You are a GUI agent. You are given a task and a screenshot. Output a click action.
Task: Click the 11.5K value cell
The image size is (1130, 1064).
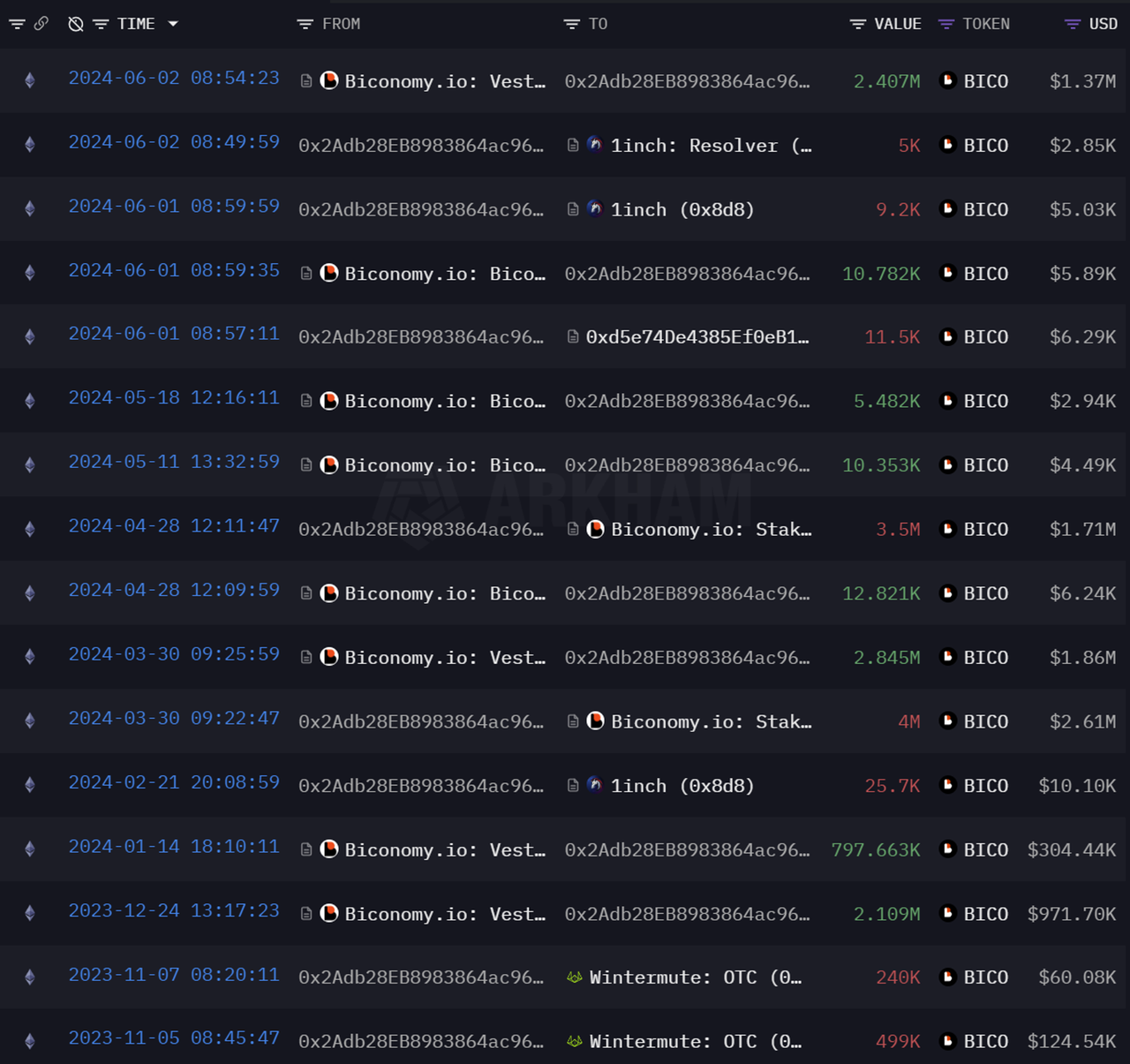pyautogui.click(x=893, y=336)
